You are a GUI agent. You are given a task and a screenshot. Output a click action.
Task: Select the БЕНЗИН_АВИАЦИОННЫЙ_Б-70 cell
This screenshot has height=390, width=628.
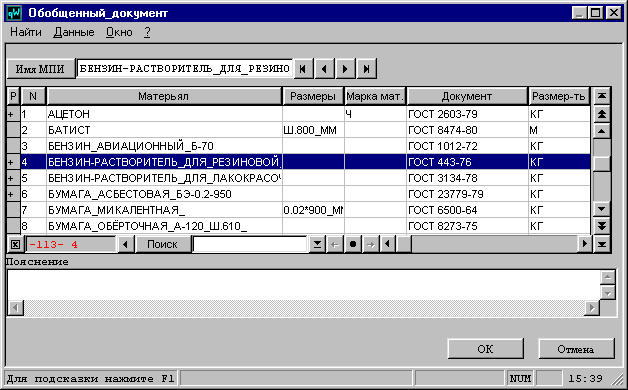click(x=164, y=146)
